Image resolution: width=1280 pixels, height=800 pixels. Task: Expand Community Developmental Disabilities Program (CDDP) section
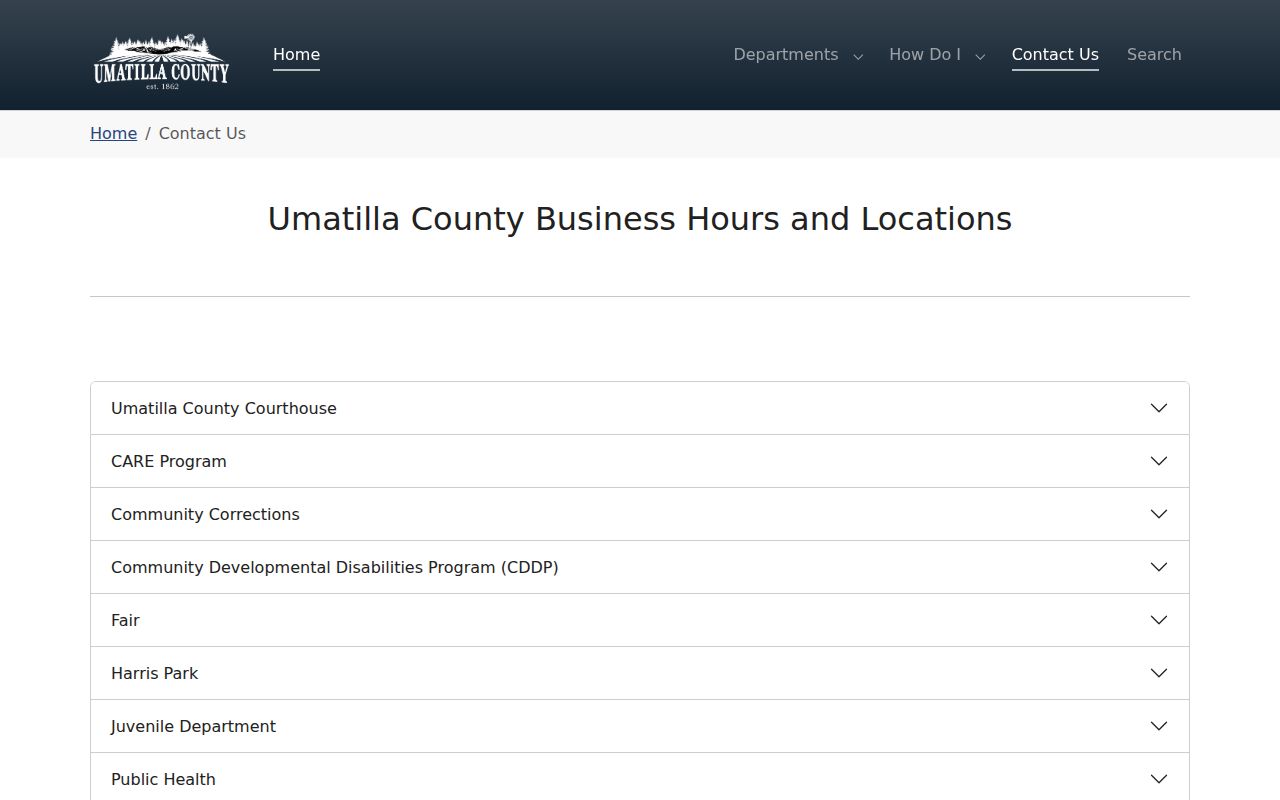tap(640, 567)
